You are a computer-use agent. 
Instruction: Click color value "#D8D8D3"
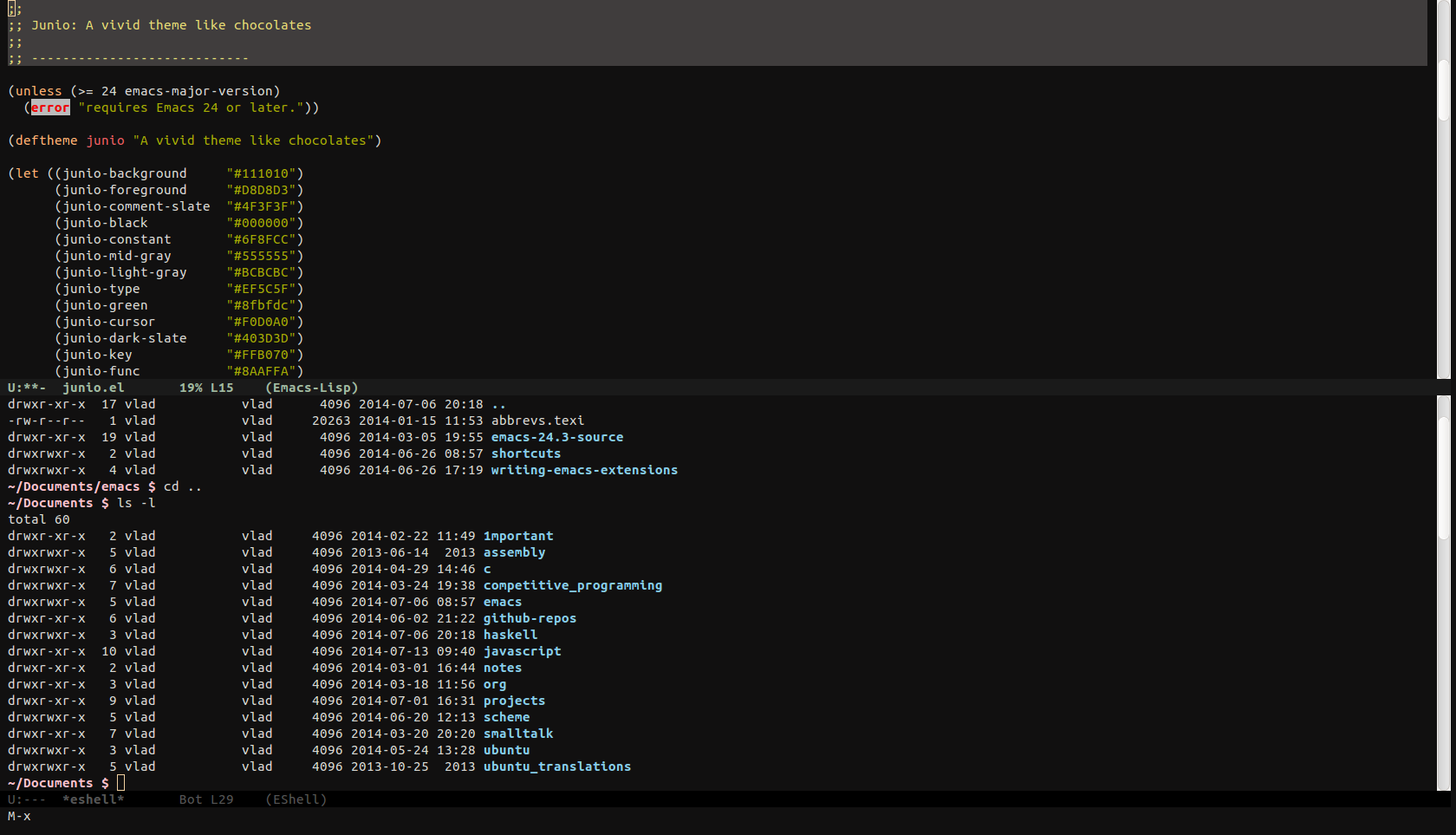click(261, 190)
